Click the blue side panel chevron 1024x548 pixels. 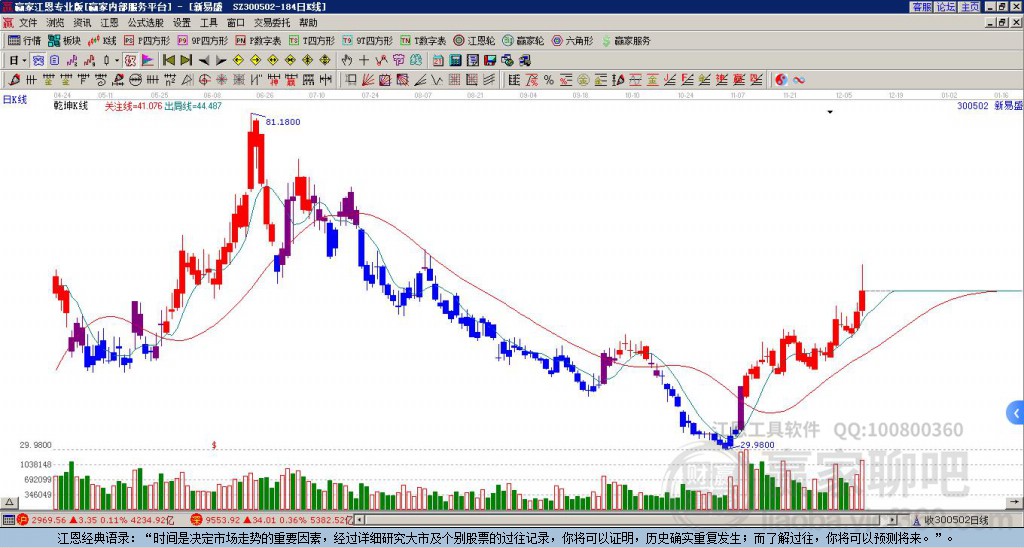coord(1016,413)
